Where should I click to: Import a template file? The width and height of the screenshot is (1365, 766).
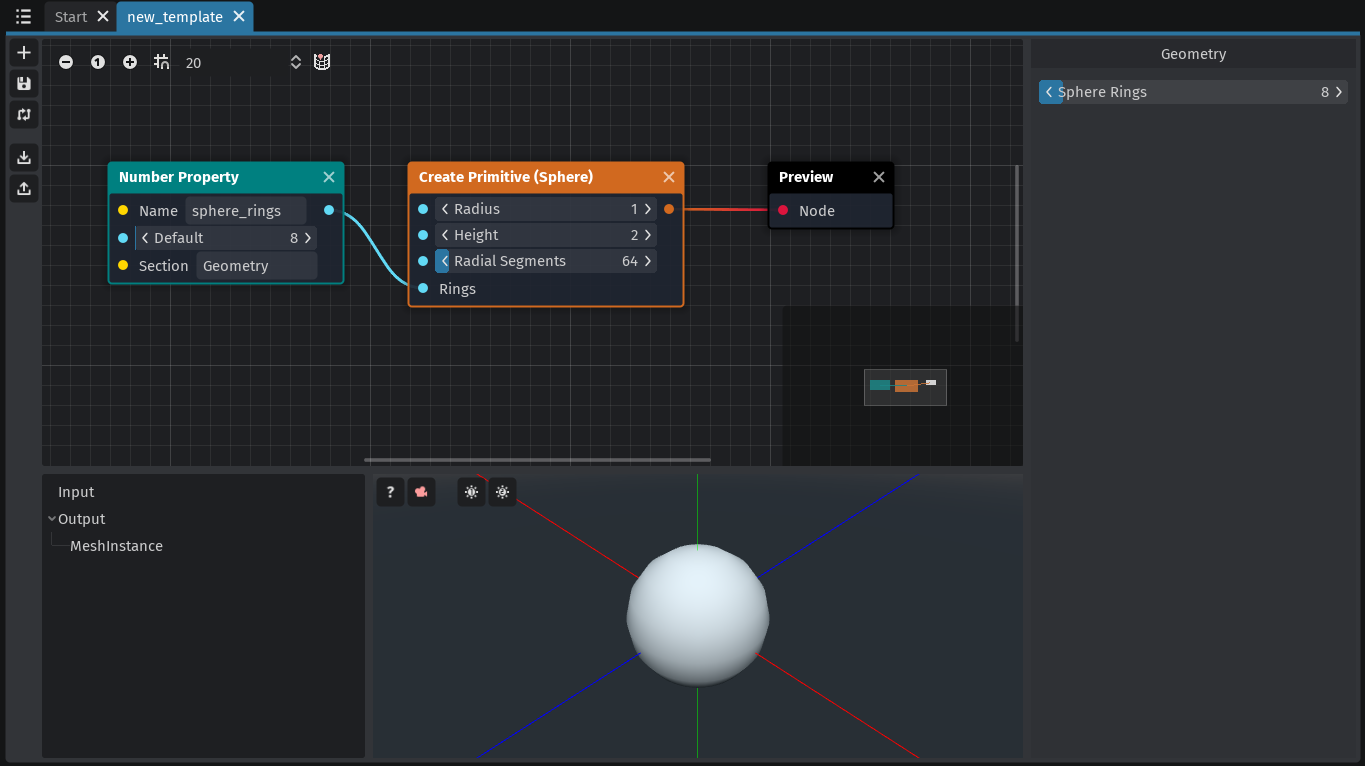(24, 157)
